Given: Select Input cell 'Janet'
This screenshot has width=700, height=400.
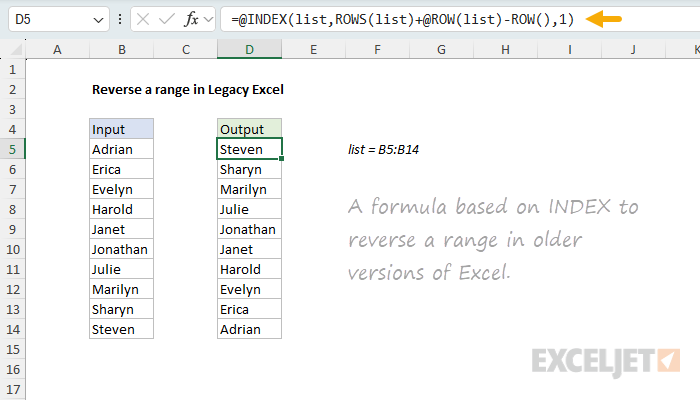Looking at the screenshot, I should [x=121, y=229].
